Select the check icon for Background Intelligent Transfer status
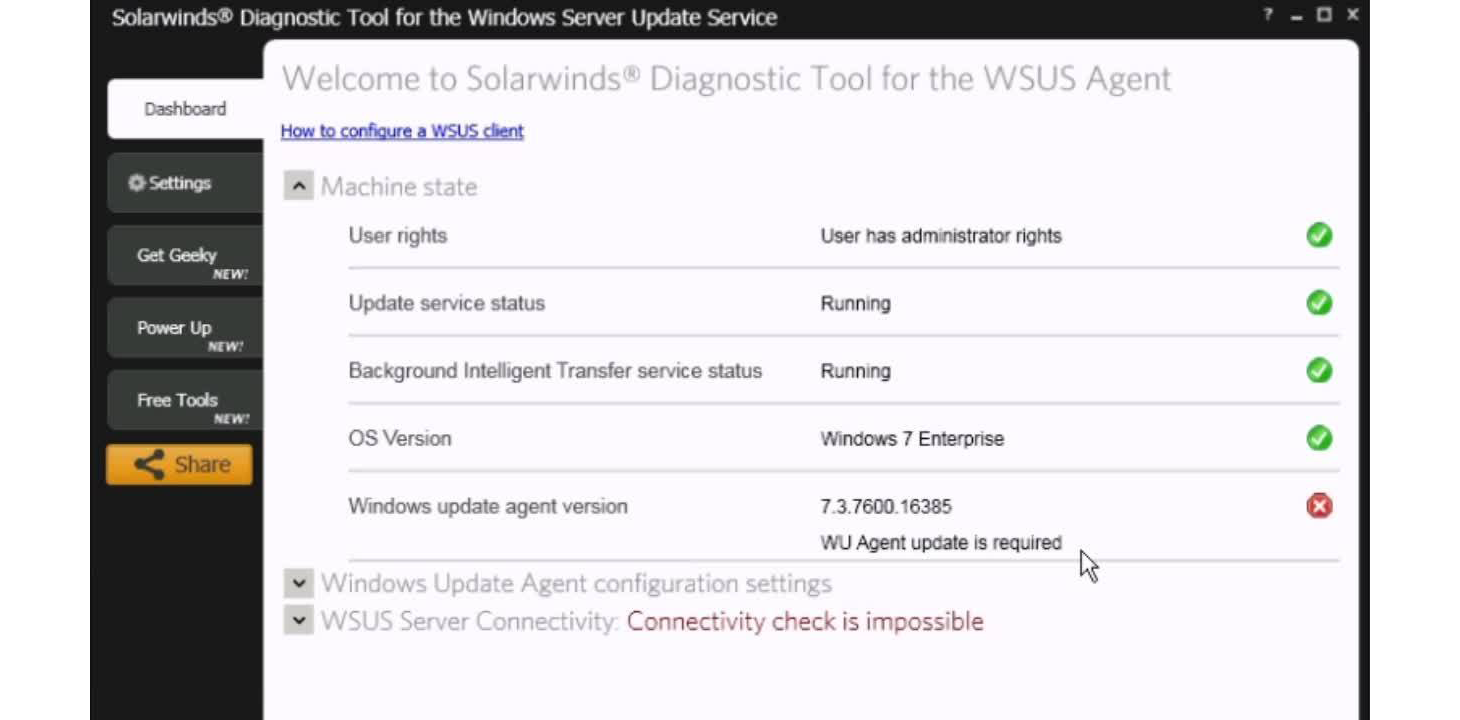 1318,371
